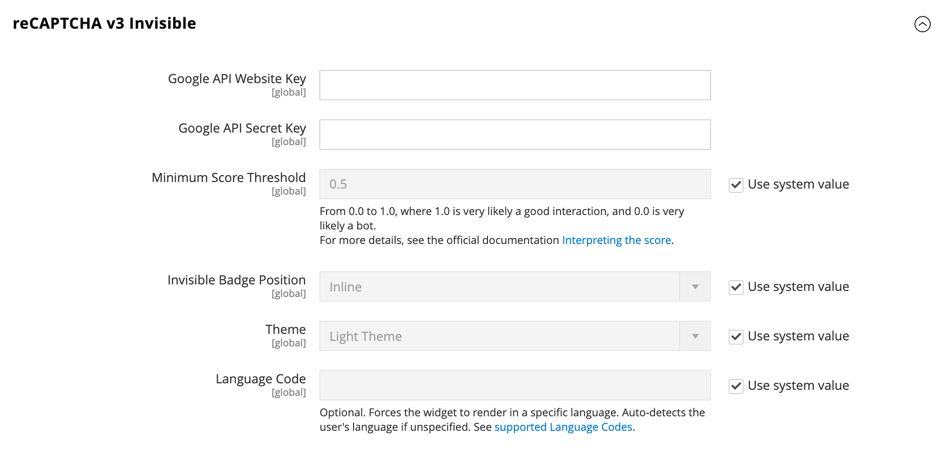Click the Google API Website Key field

tap(514, 85)
